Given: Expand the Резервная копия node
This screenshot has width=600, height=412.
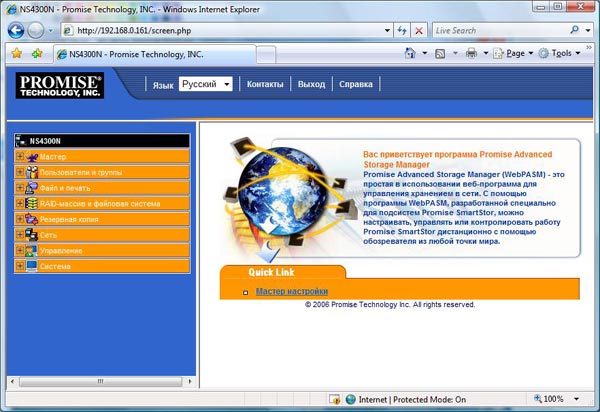Looking at the screenshot, I should pyautogui.click(x=20, y=219).
